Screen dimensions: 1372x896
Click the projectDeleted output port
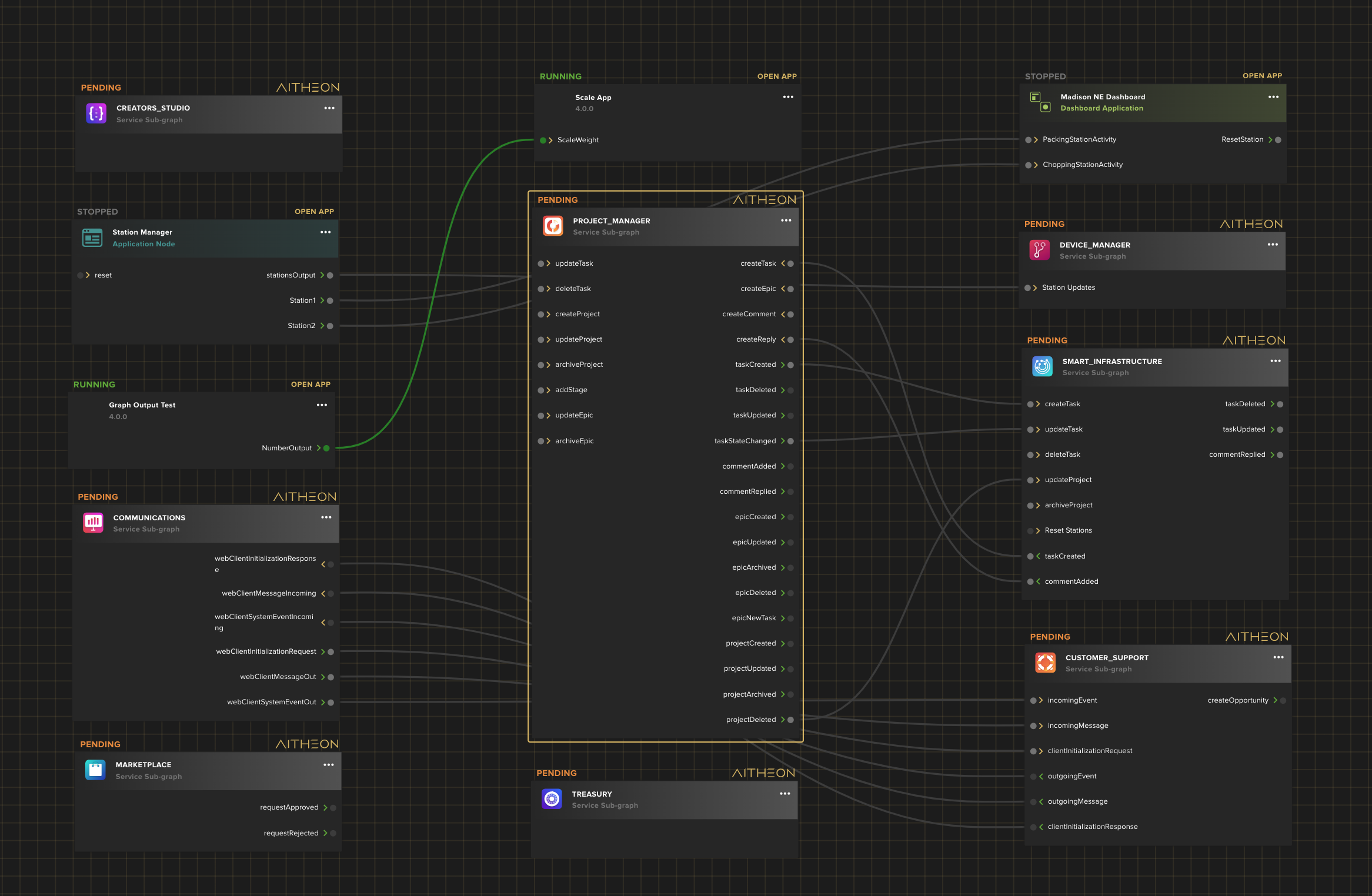[x=790, y=720]
